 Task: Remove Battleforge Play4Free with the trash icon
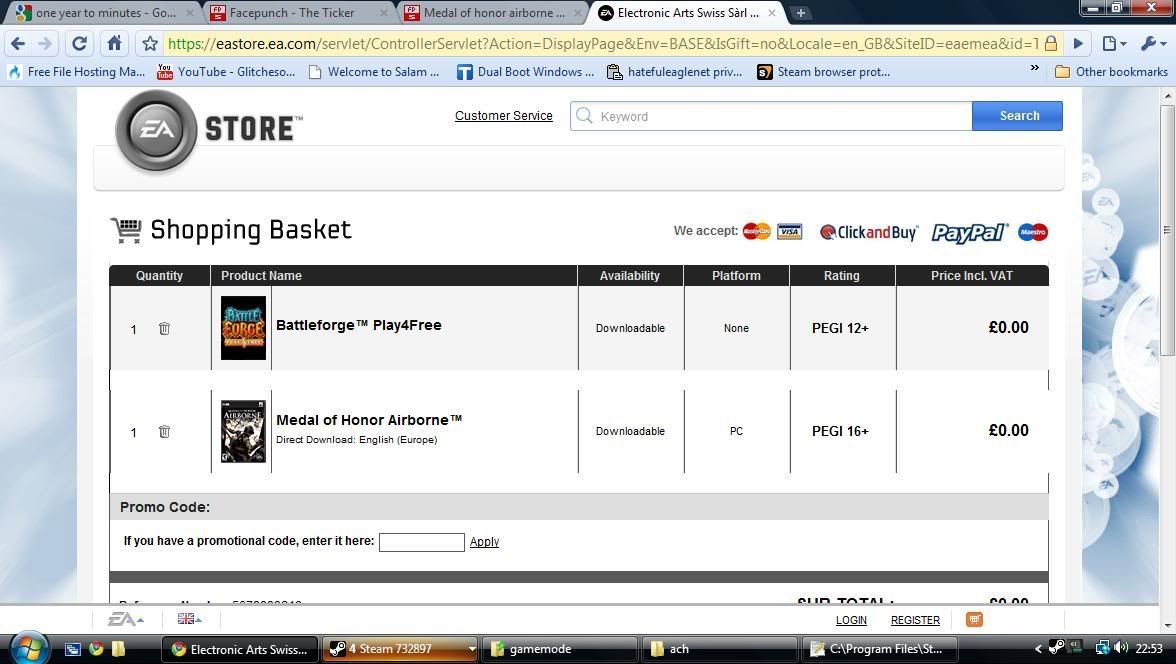point(164,329)
